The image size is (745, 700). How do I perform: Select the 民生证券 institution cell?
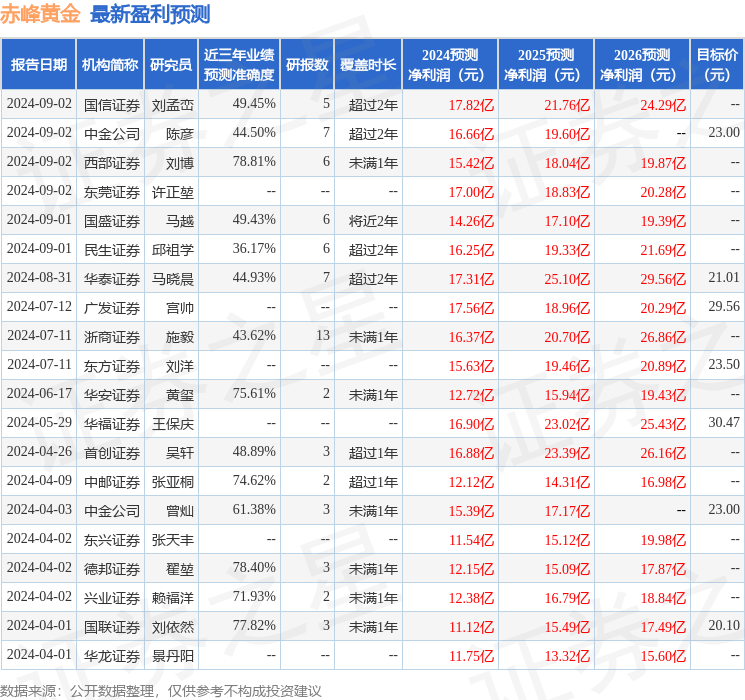point(112,250)
